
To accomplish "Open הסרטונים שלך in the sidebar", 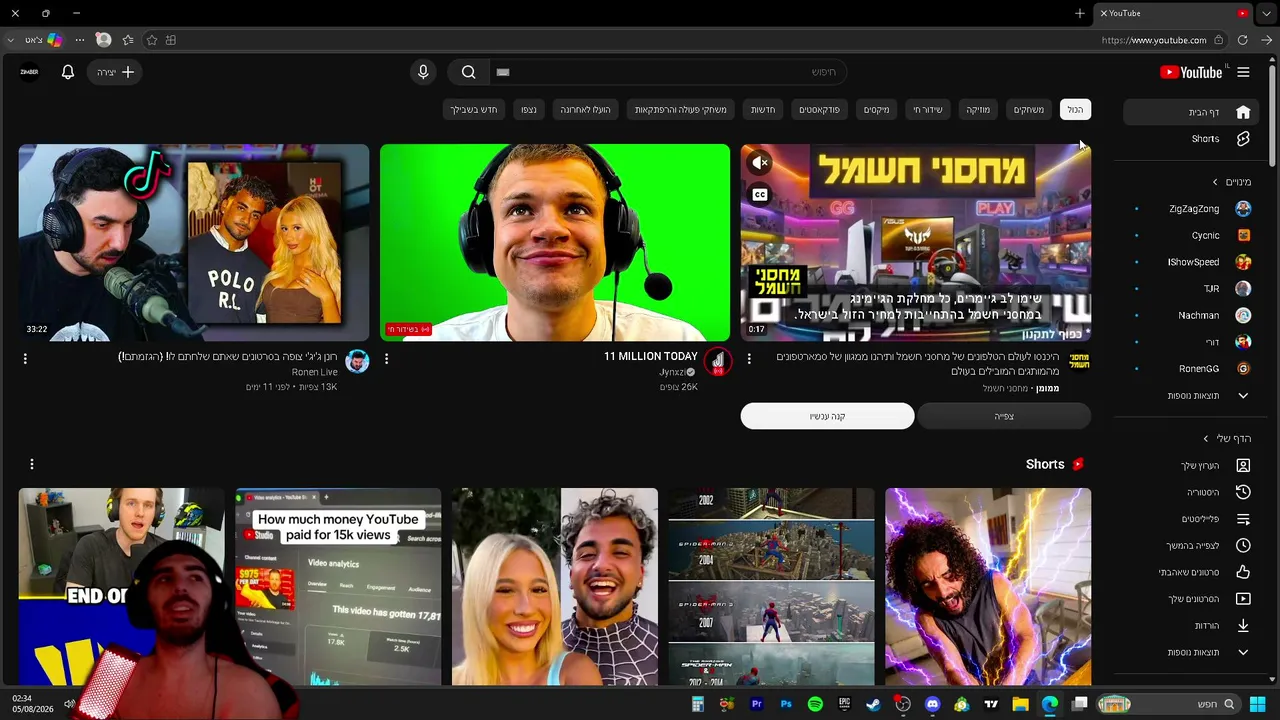I will point(1192,599).
